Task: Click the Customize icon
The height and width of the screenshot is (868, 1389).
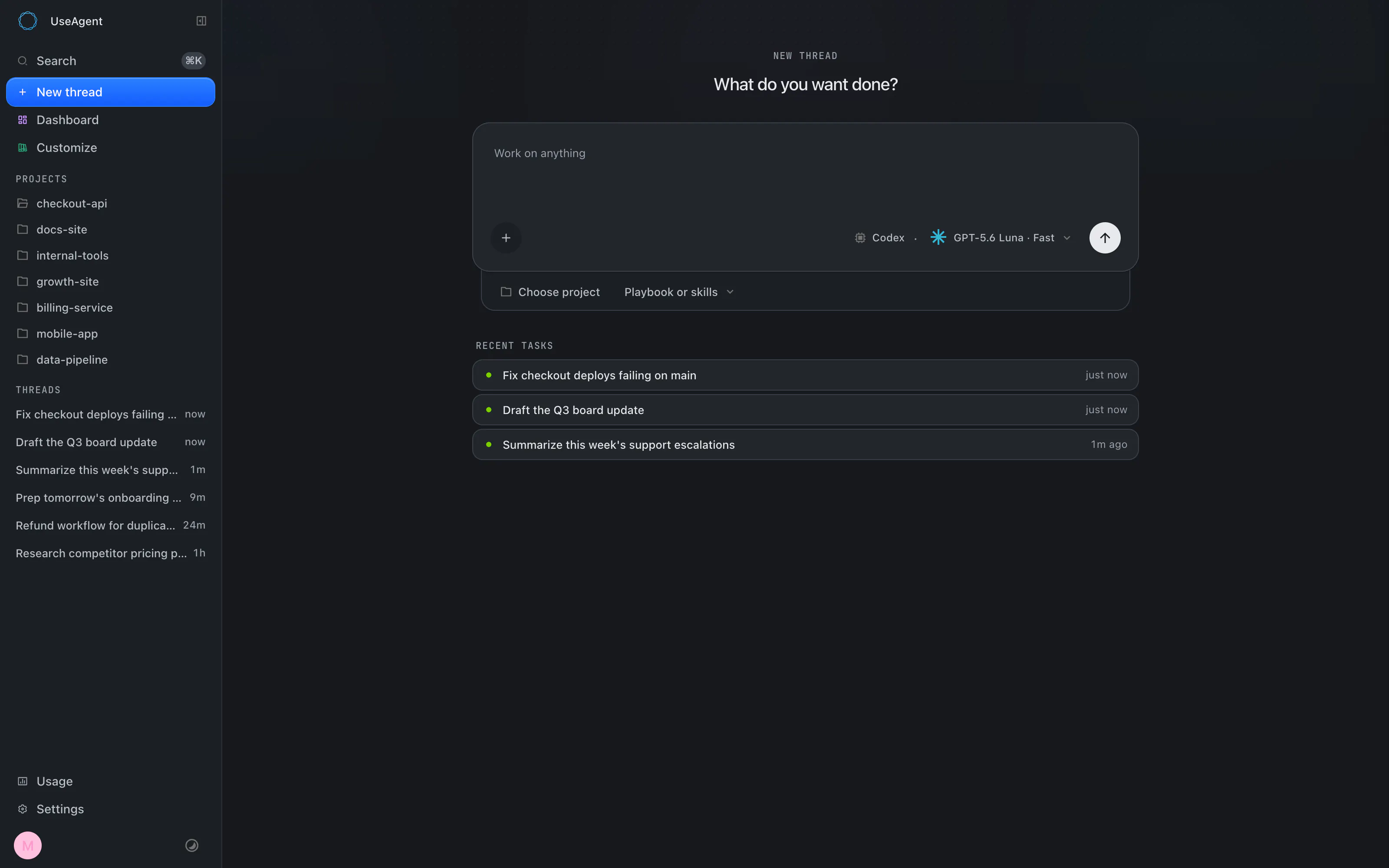Action: click(x=23, y=148)
